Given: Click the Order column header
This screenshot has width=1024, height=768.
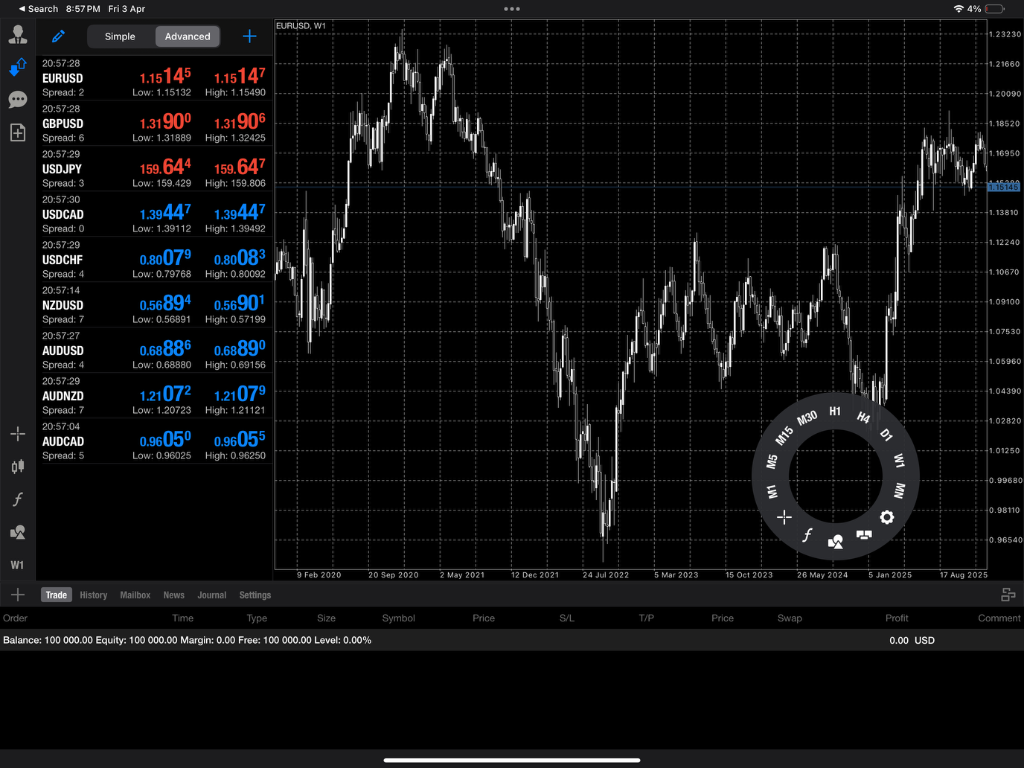Looking at the screenshot, I should click(x=15, y=618).
